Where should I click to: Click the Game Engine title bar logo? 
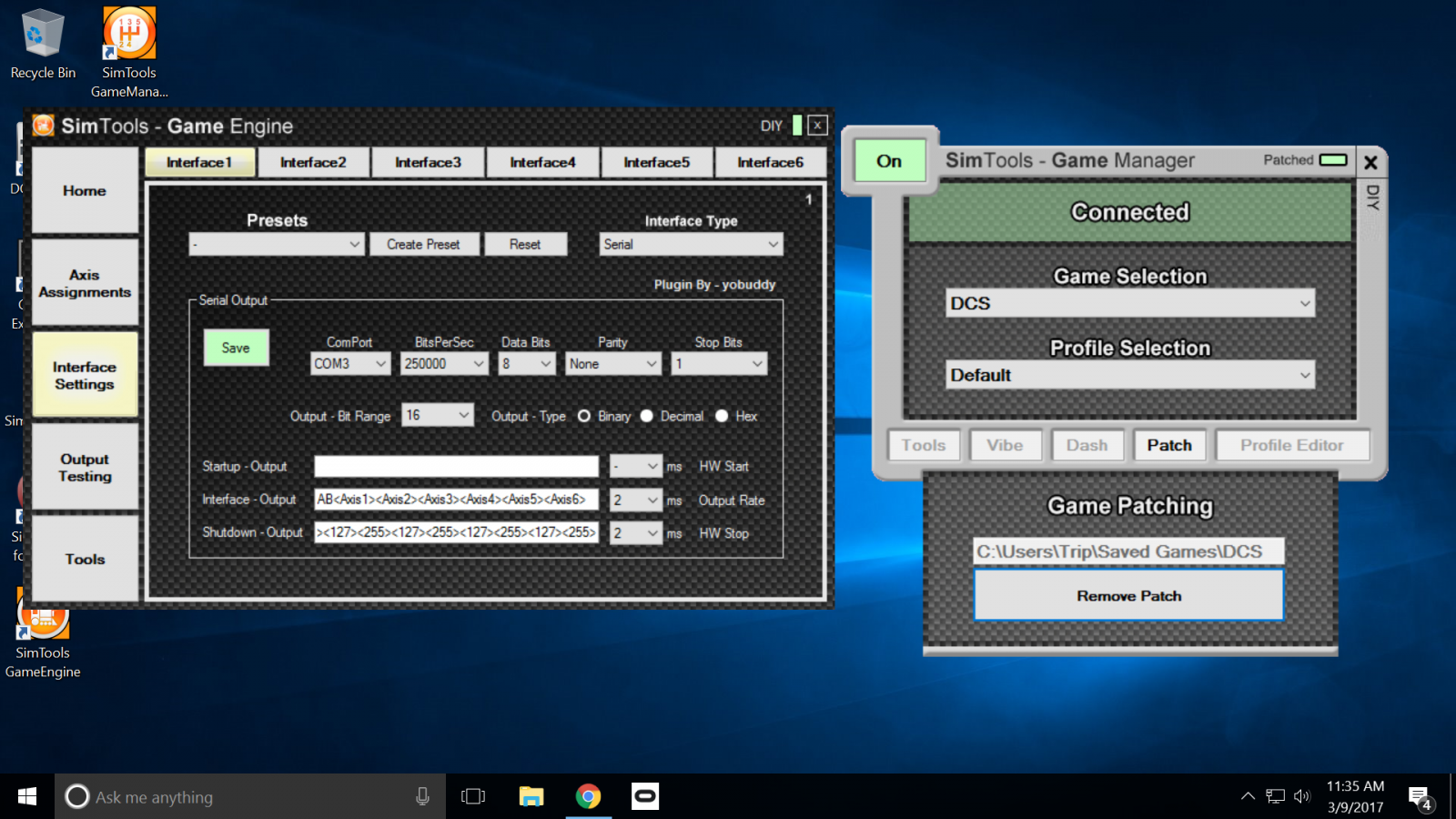(x=43, y=125)
